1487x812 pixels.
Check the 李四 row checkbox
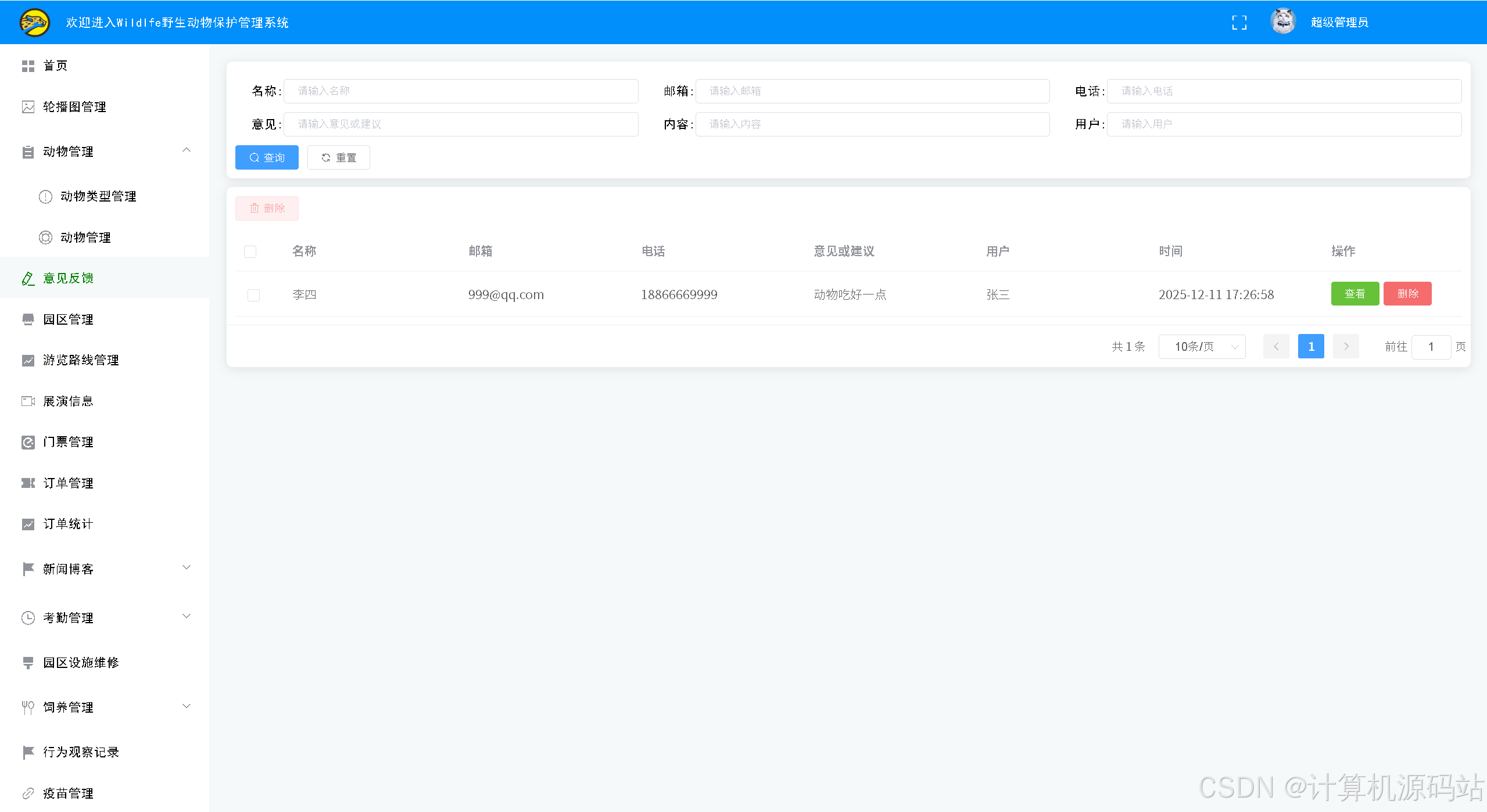click(x=253, y=295)
